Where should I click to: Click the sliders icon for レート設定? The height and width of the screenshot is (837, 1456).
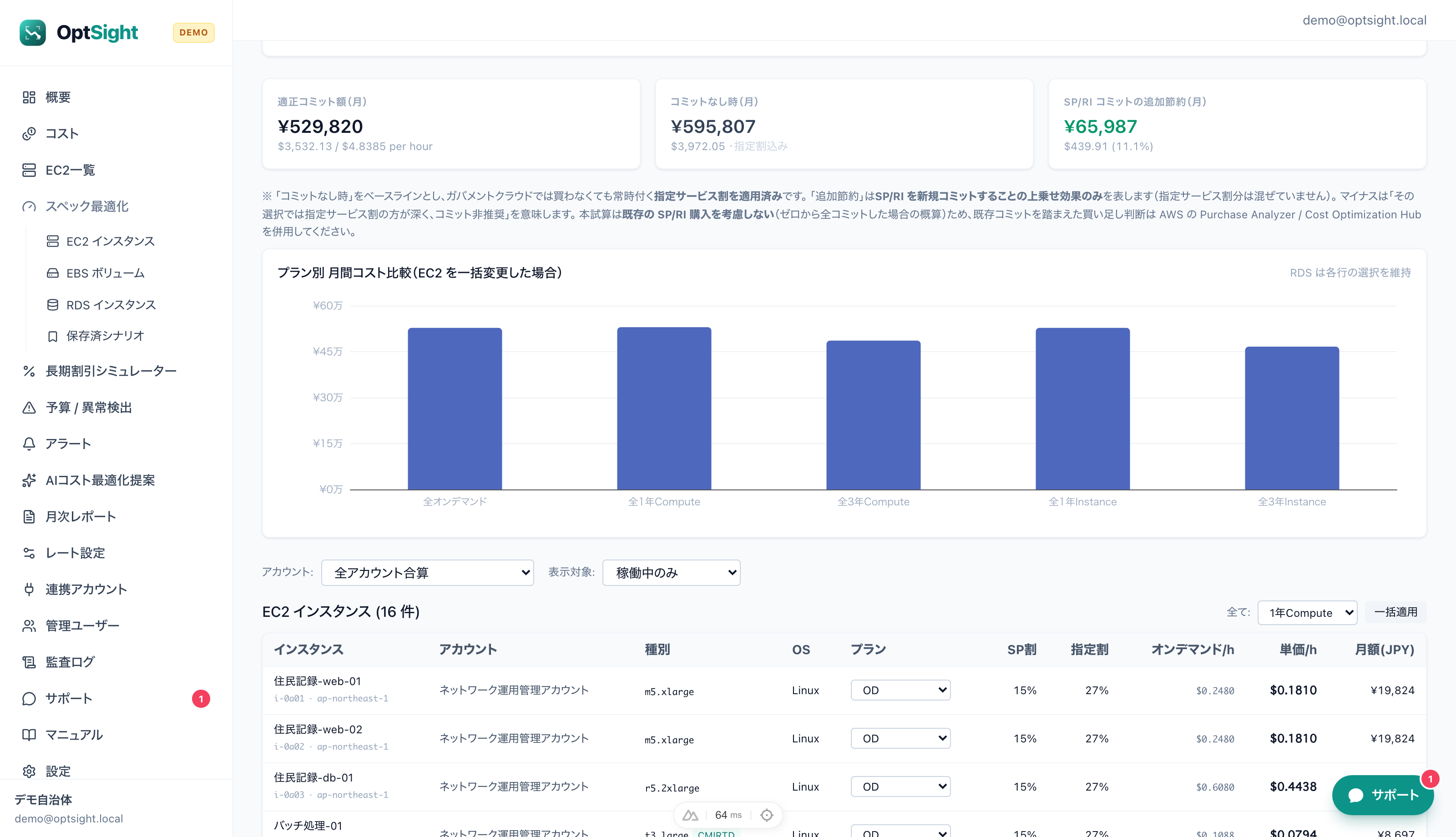[29, 553]
